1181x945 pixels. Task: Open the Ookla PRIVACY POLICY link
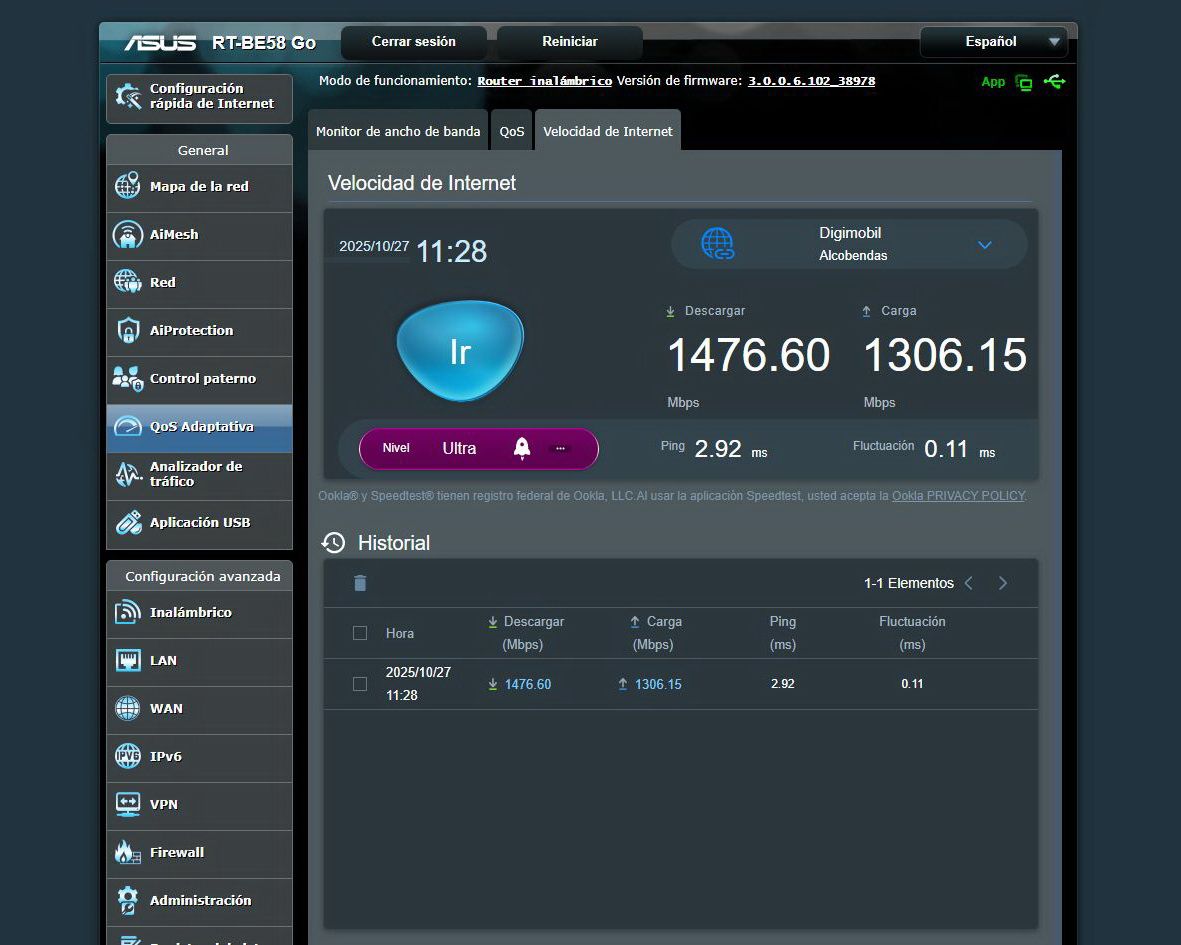point(958,495)
